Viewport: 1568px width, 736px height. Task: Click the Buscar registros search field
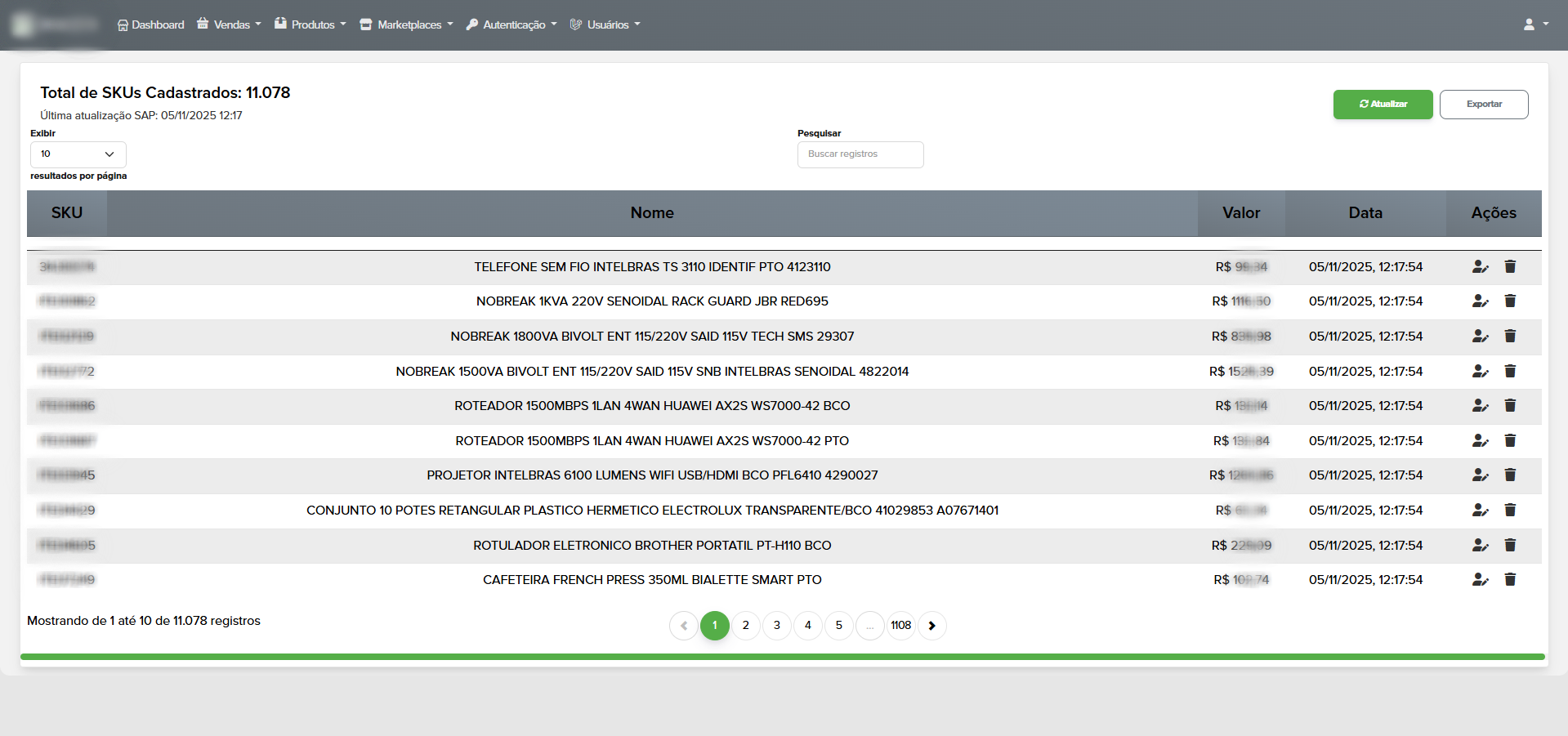[860, 154]
